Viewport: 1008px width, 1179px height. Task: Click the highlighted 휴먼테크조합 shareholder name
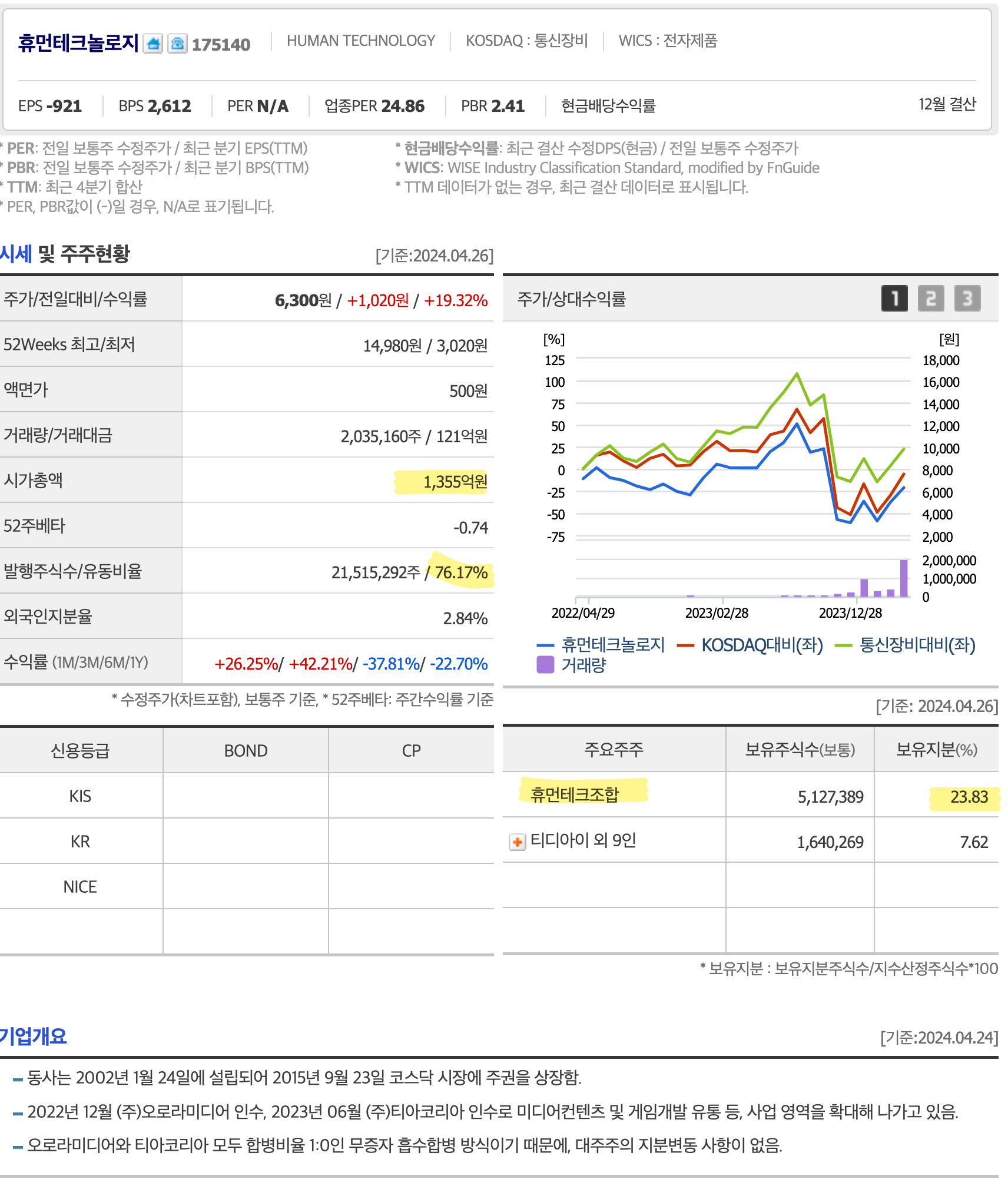tap(575, 794)
